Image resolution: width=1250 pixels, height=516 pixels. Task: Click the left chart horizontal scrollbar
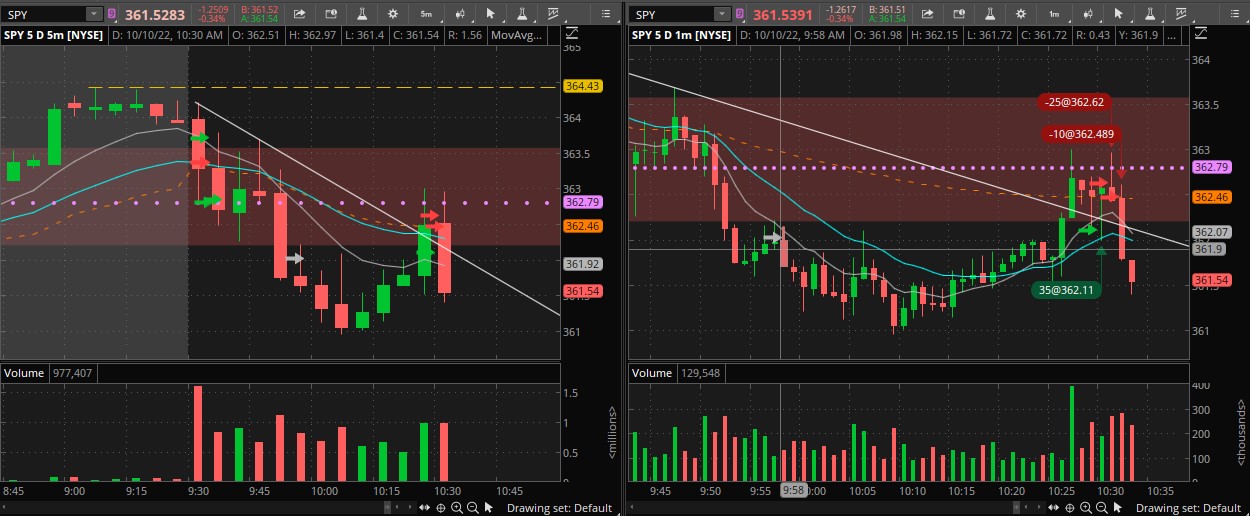pyautogui.click(x=398, y=508)
